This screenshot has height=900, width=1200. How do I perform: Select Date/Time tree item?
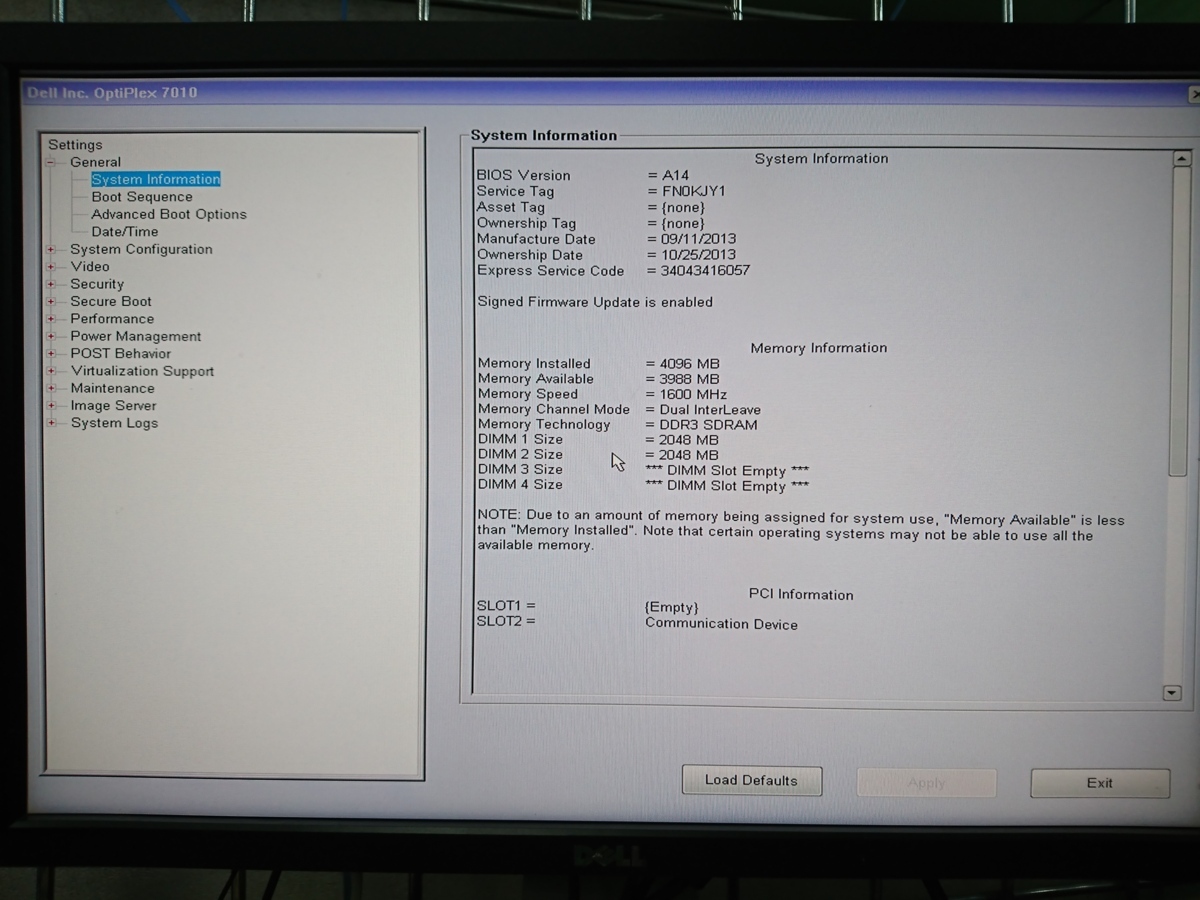tap(125, 231)
